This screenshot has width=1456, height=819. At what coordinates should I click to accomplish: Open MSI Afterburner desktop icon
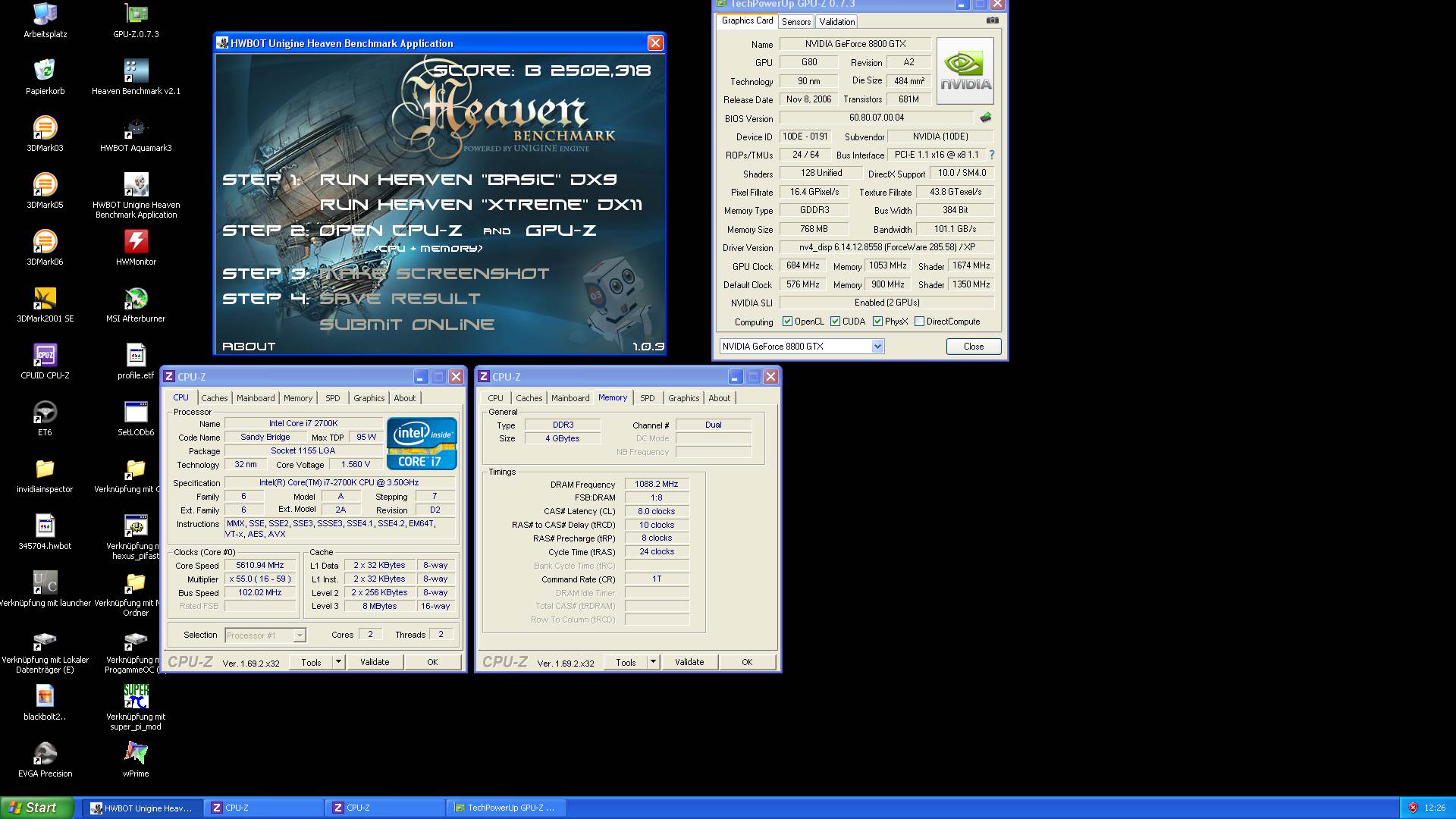(136, 304)
